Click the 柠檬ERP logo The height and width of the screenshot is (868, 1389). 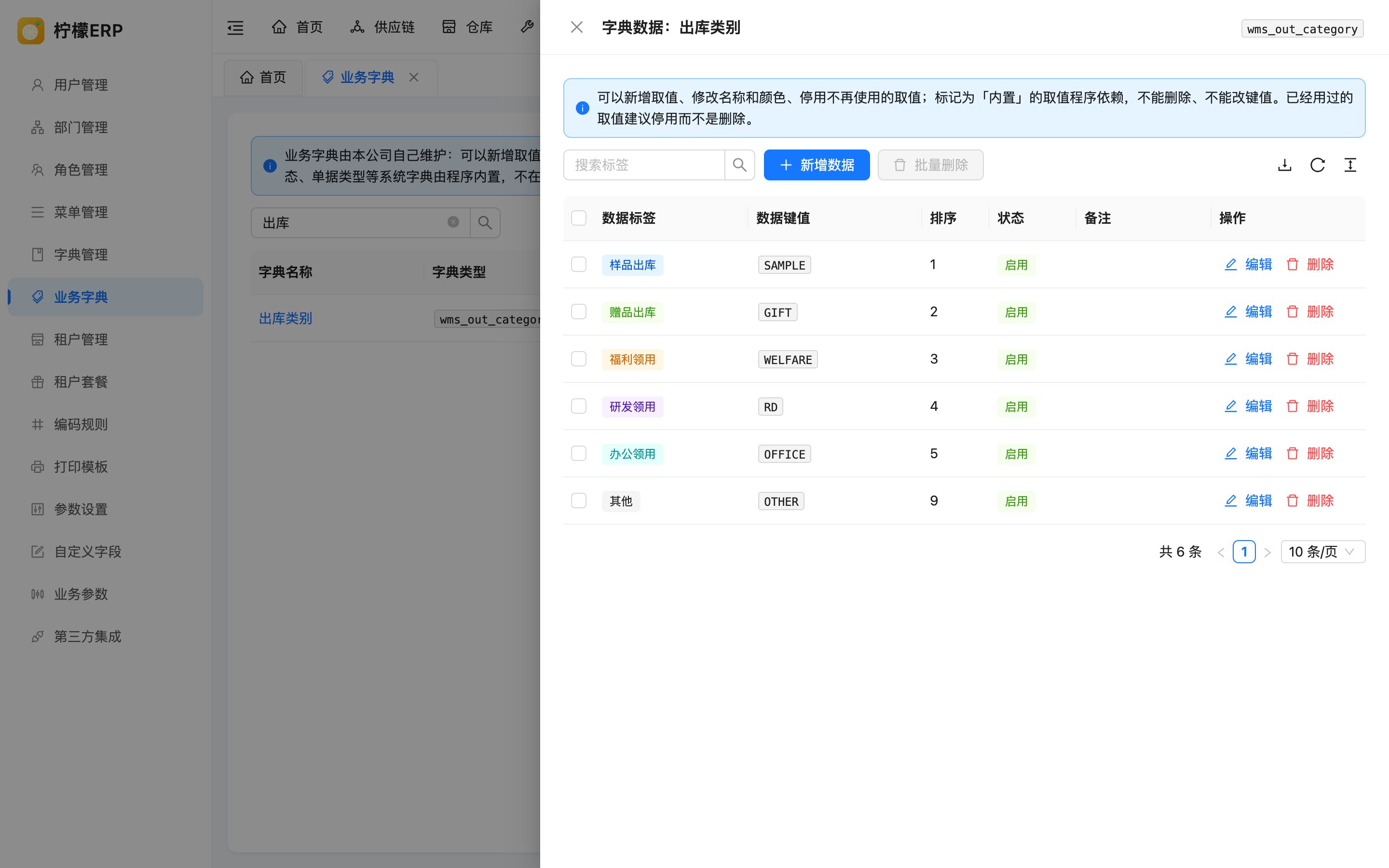point(70,30)
